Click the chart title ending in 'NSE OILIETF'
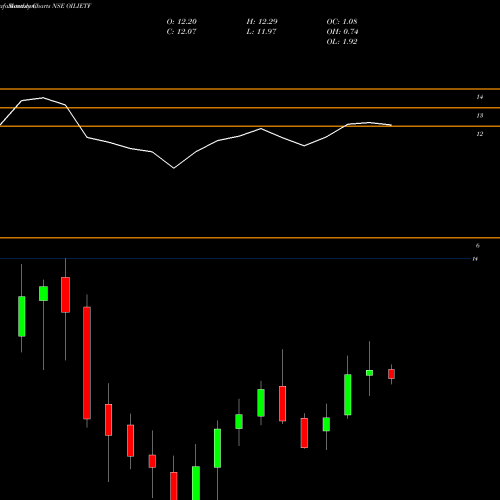The image size is (500, 500). tap(46, 6)
